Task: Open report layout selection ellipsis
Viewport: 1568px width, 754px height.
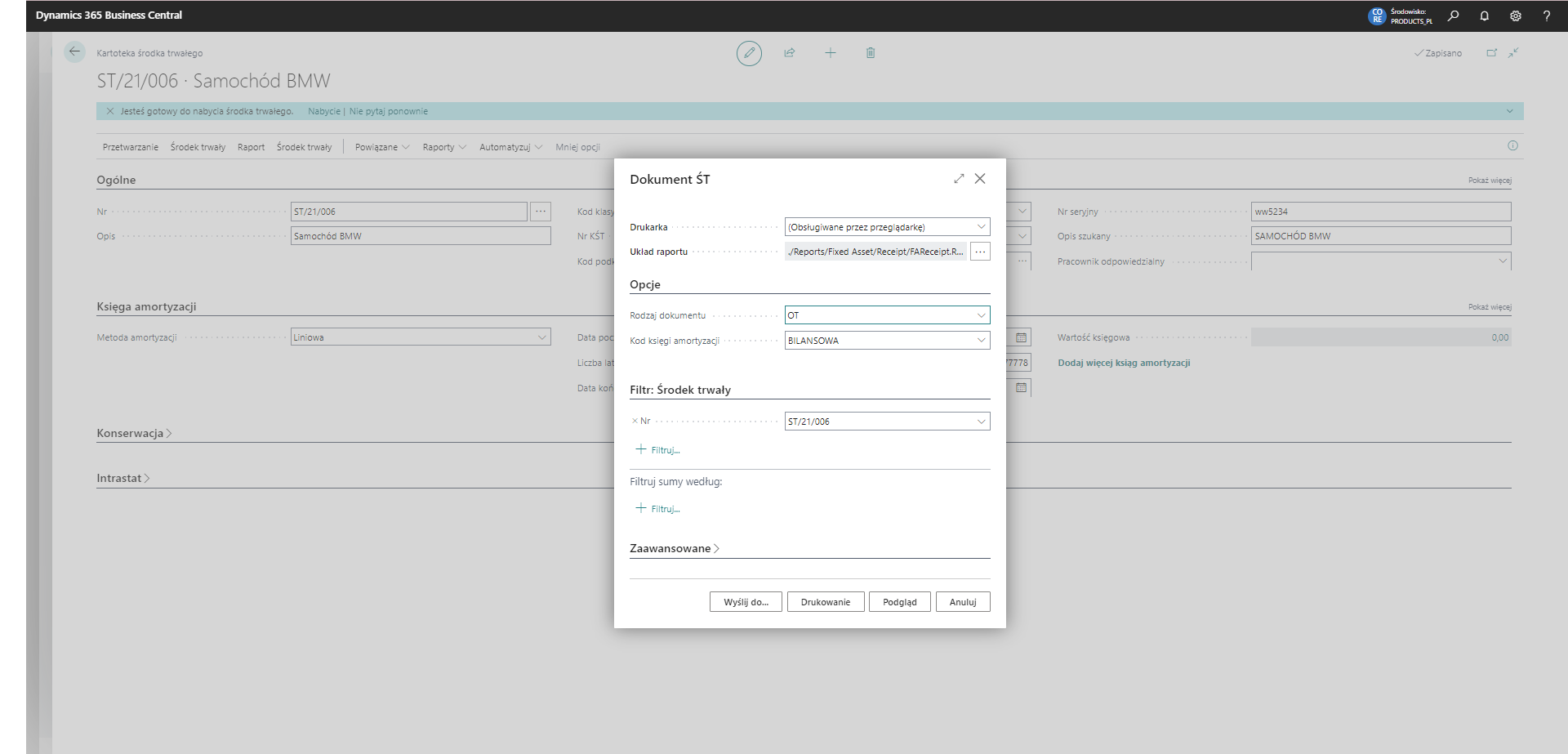Action: coord(980,252)
